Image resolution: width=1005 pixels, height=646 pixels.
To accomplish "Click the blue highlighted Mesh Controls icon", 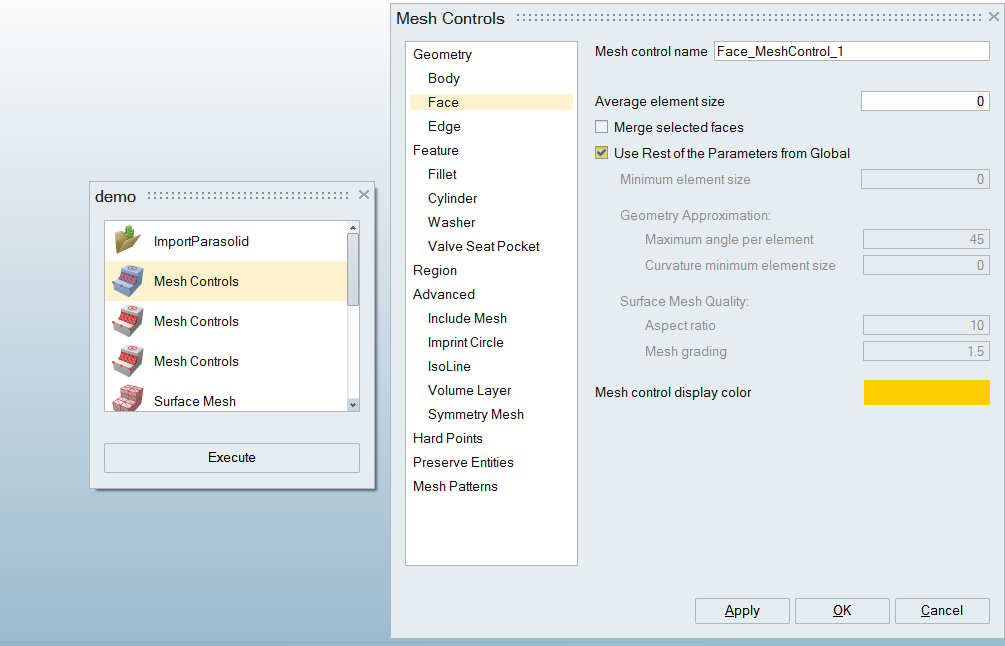I will point(127,281).
